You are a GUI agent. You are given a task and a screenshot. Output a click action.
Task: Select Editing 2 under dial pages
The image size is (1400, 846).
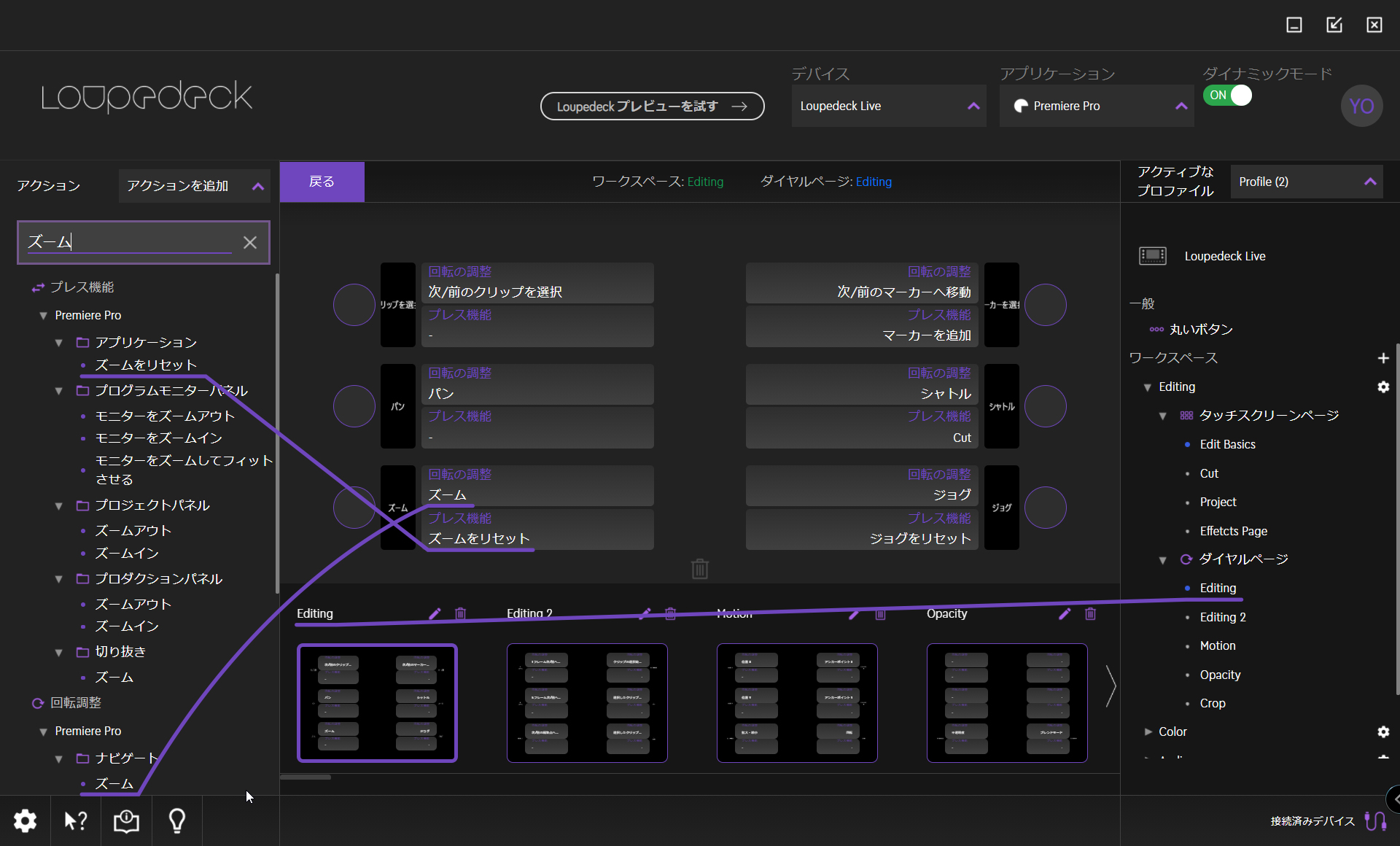(x=1222, y=617)
